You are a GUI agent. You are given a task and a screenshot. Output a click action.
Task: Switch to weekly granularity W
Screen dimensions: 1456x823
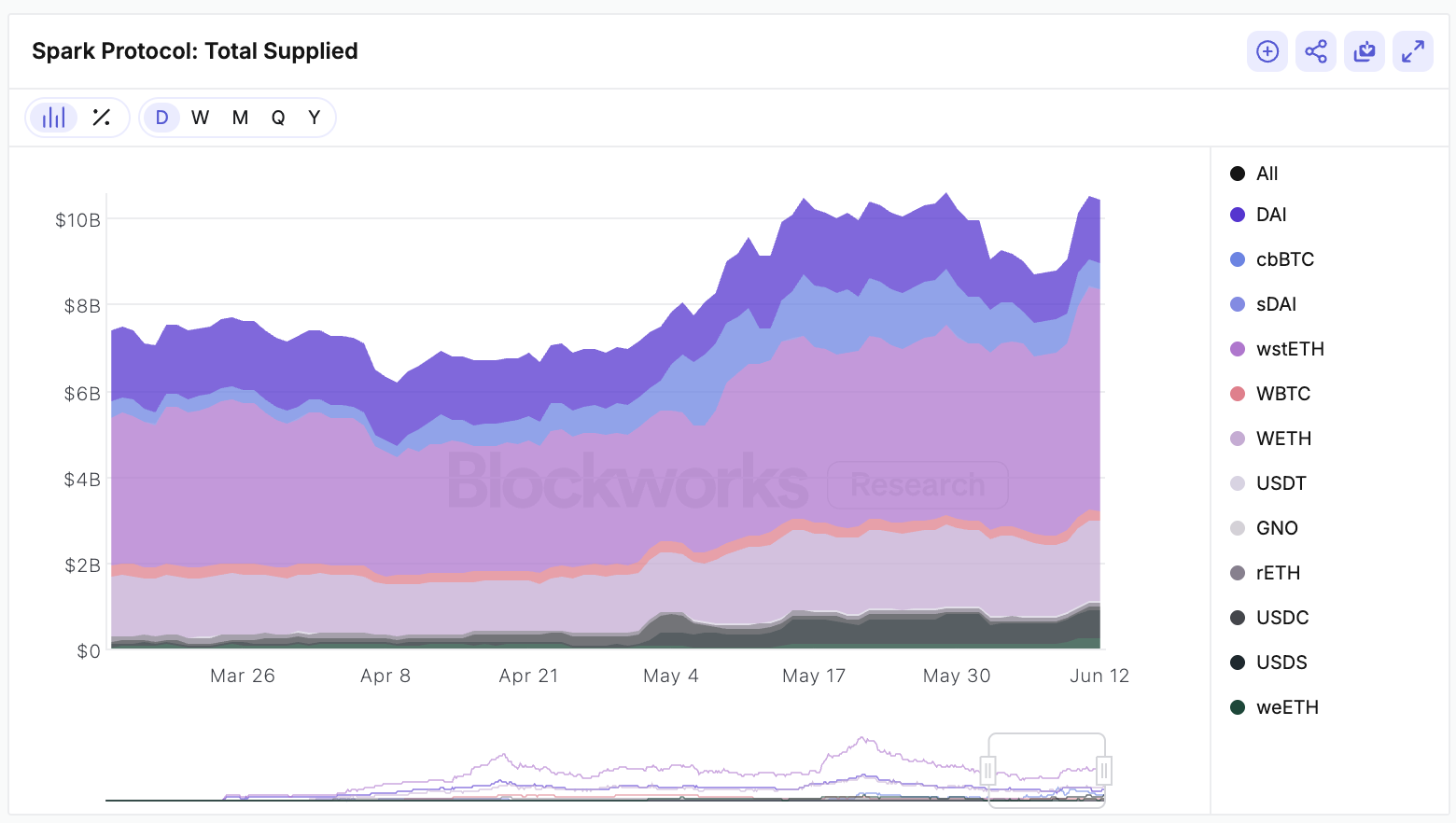200,118
